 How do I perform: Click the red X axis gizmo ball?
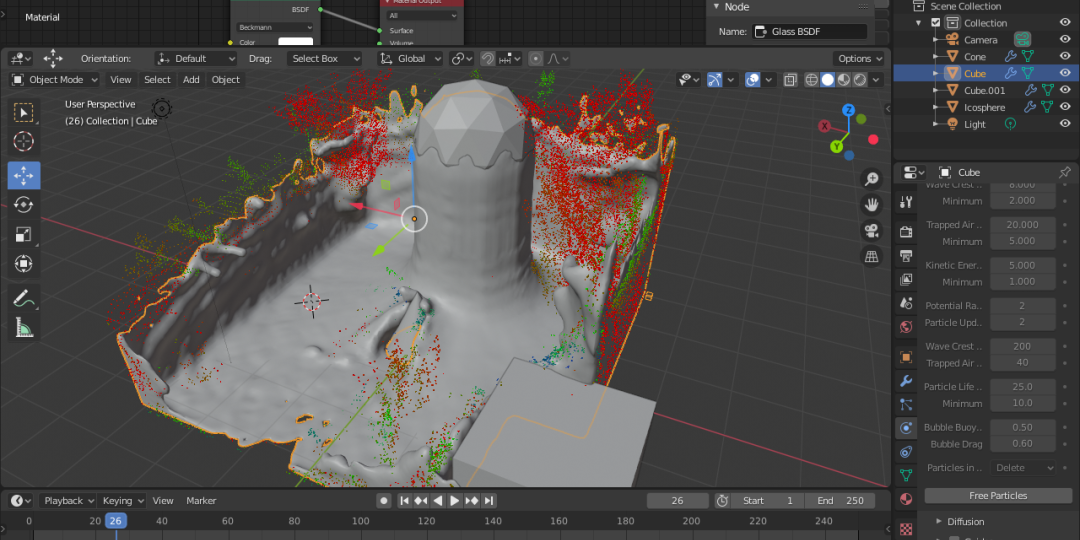pos(824,126)
